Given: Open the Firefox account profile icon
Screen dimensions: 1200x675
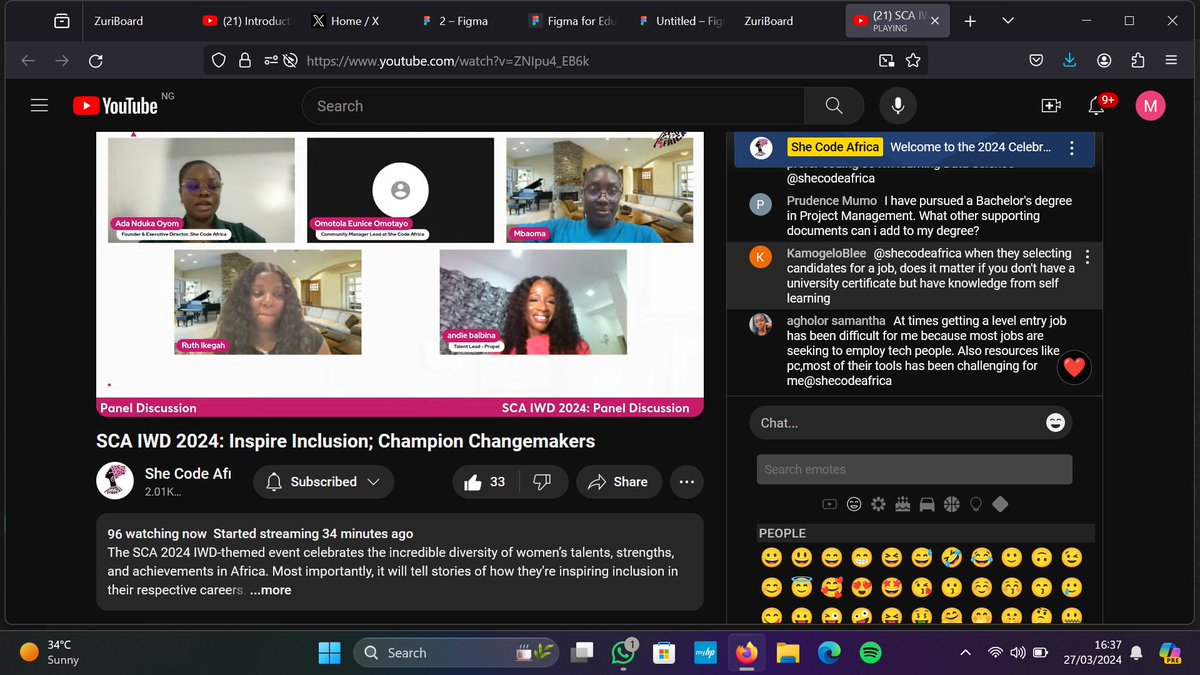Looking at the screenshot, I should (1103, 61).
